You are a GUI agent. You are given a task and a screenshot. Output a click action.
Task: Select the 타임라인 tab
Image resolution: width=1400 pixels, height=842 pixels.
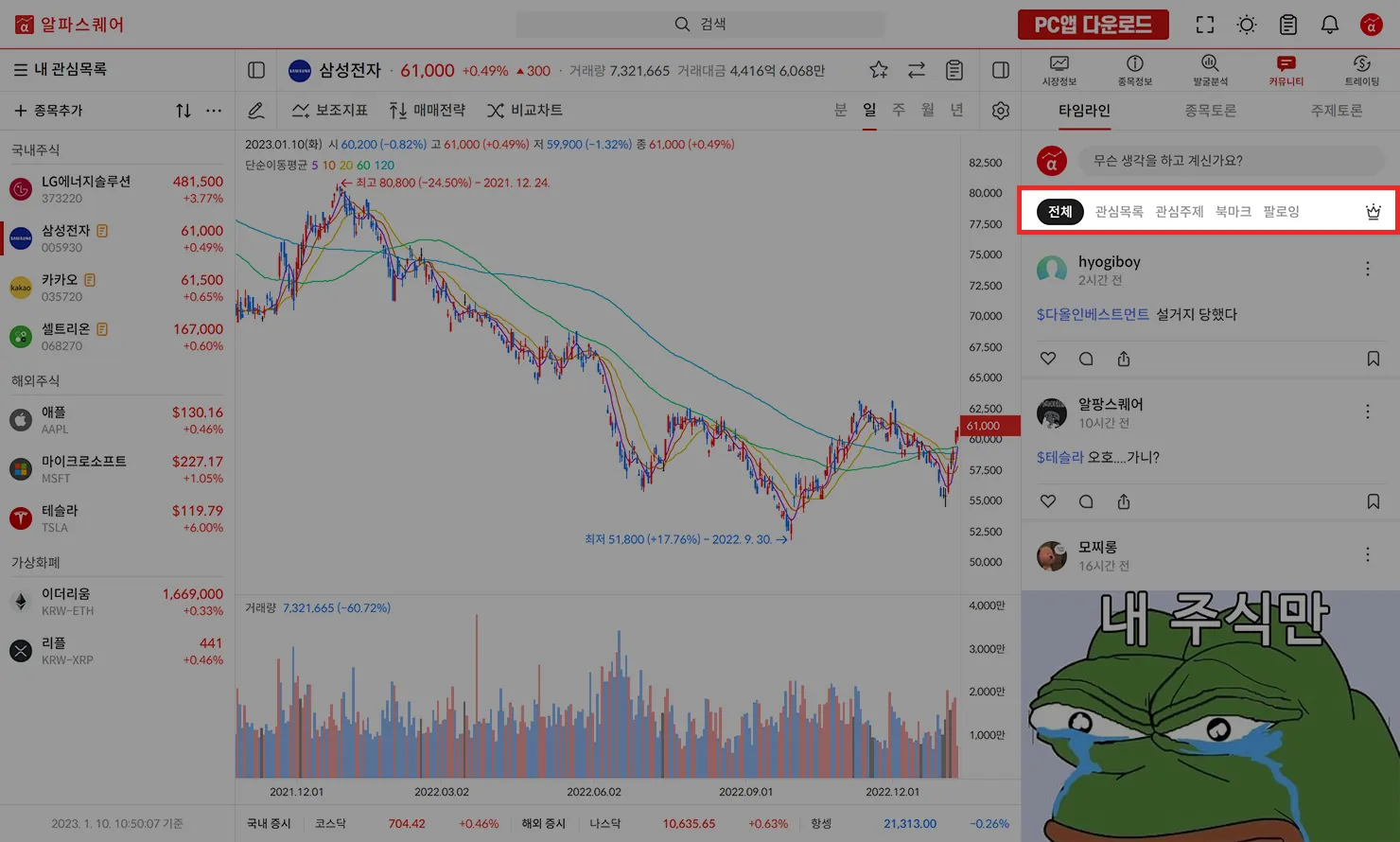click(x=1084, y=111)
